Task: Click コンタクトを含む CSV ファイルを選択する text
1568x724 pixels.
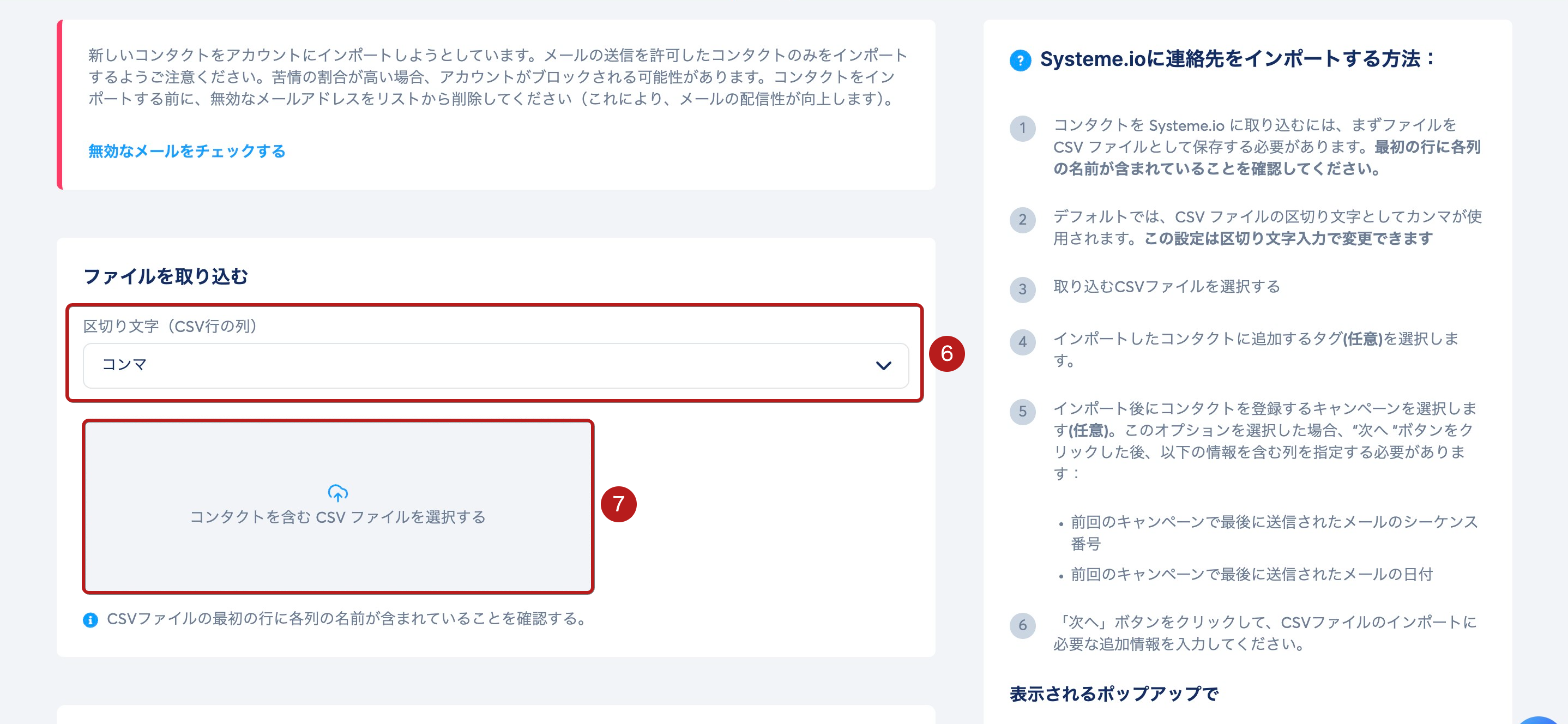Action: pyautogui.click(x=338, y=517)
